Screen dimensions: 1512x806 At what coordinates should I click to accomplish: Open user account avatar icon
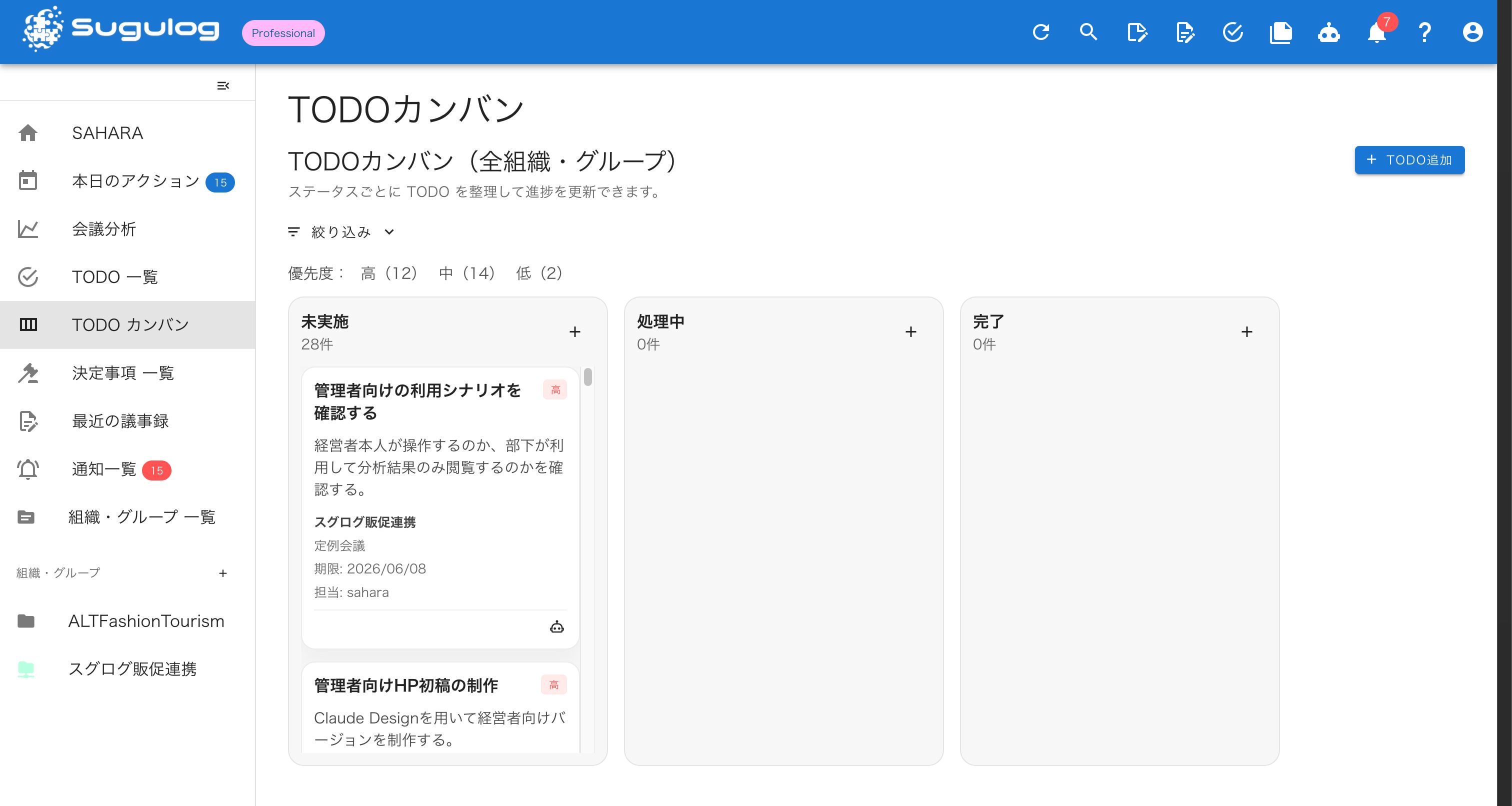tap(1472, 32)
